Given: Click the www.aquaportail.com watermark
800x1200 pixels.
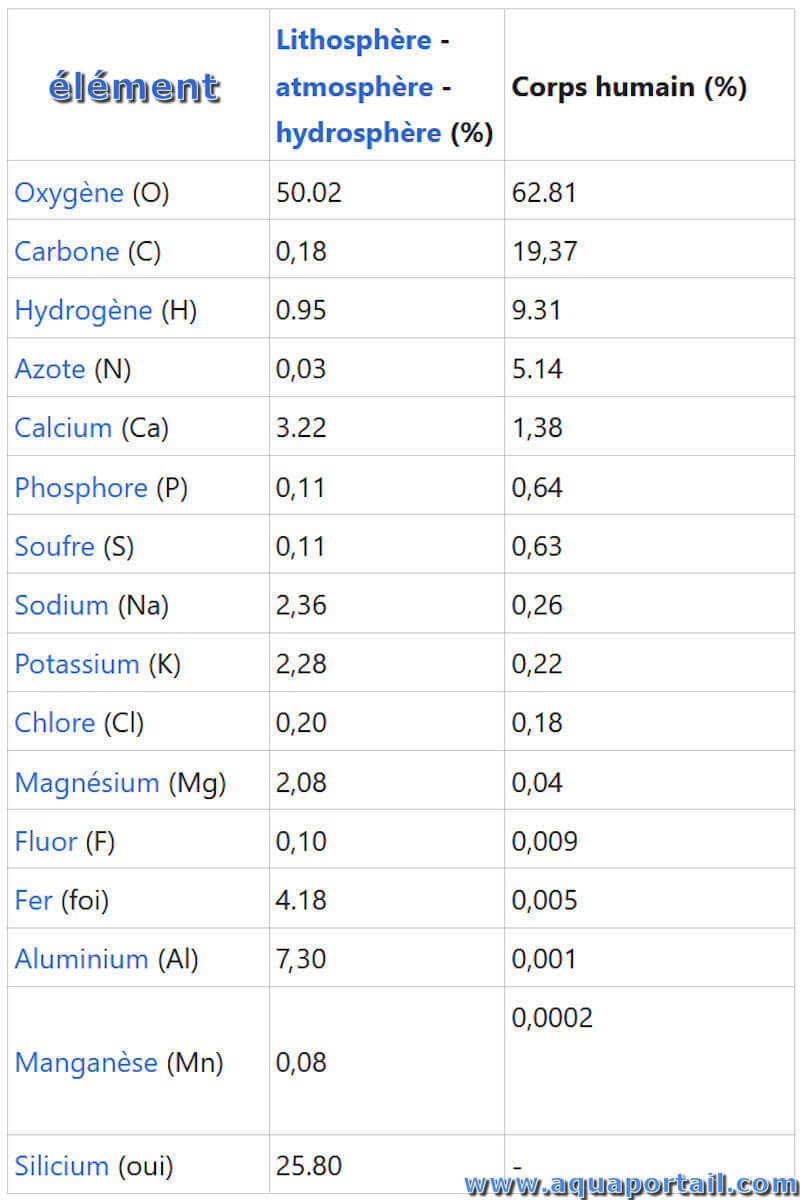Looking at the screenshot, I should 632,1184.
